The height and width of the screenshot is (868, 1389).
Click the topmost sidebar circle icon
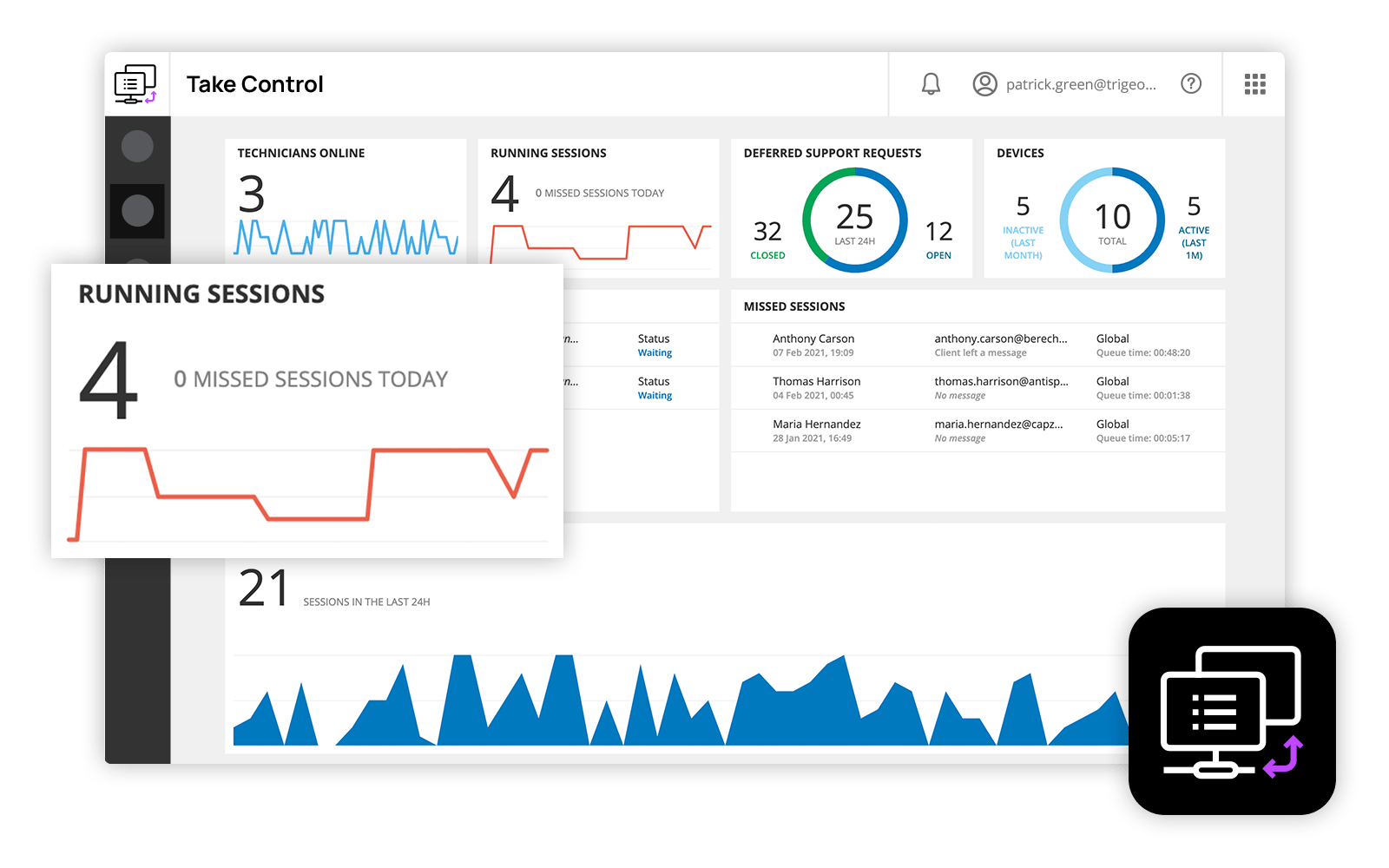click(137, 148)
